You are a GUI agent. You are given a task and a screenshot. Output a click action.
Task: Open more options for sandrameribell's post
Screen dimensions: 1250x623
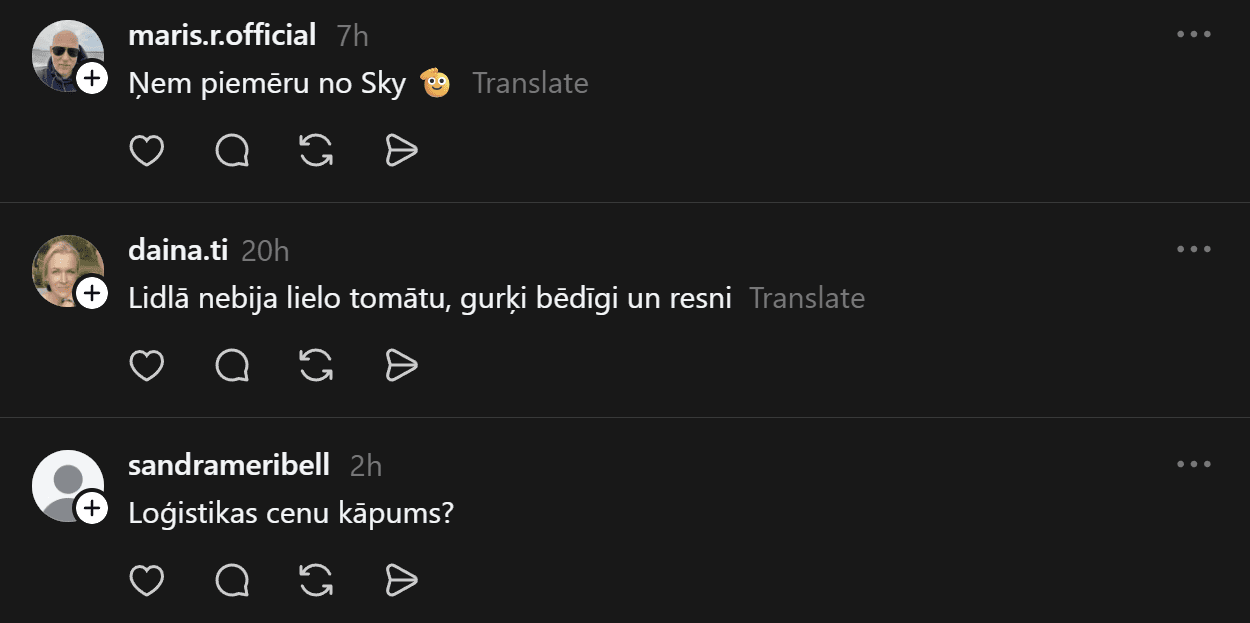coord(1194,464)
